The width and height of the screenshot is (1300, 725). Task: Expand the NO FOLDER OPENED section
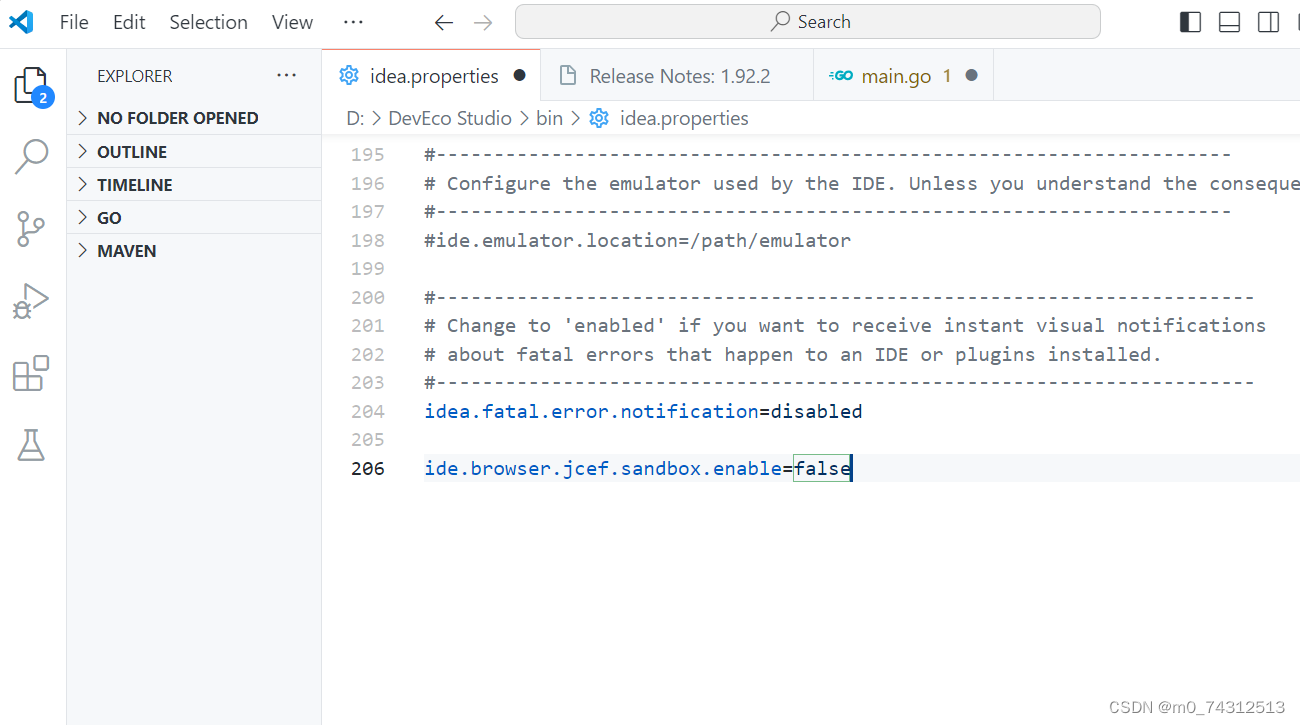click(x=194, y=118)
